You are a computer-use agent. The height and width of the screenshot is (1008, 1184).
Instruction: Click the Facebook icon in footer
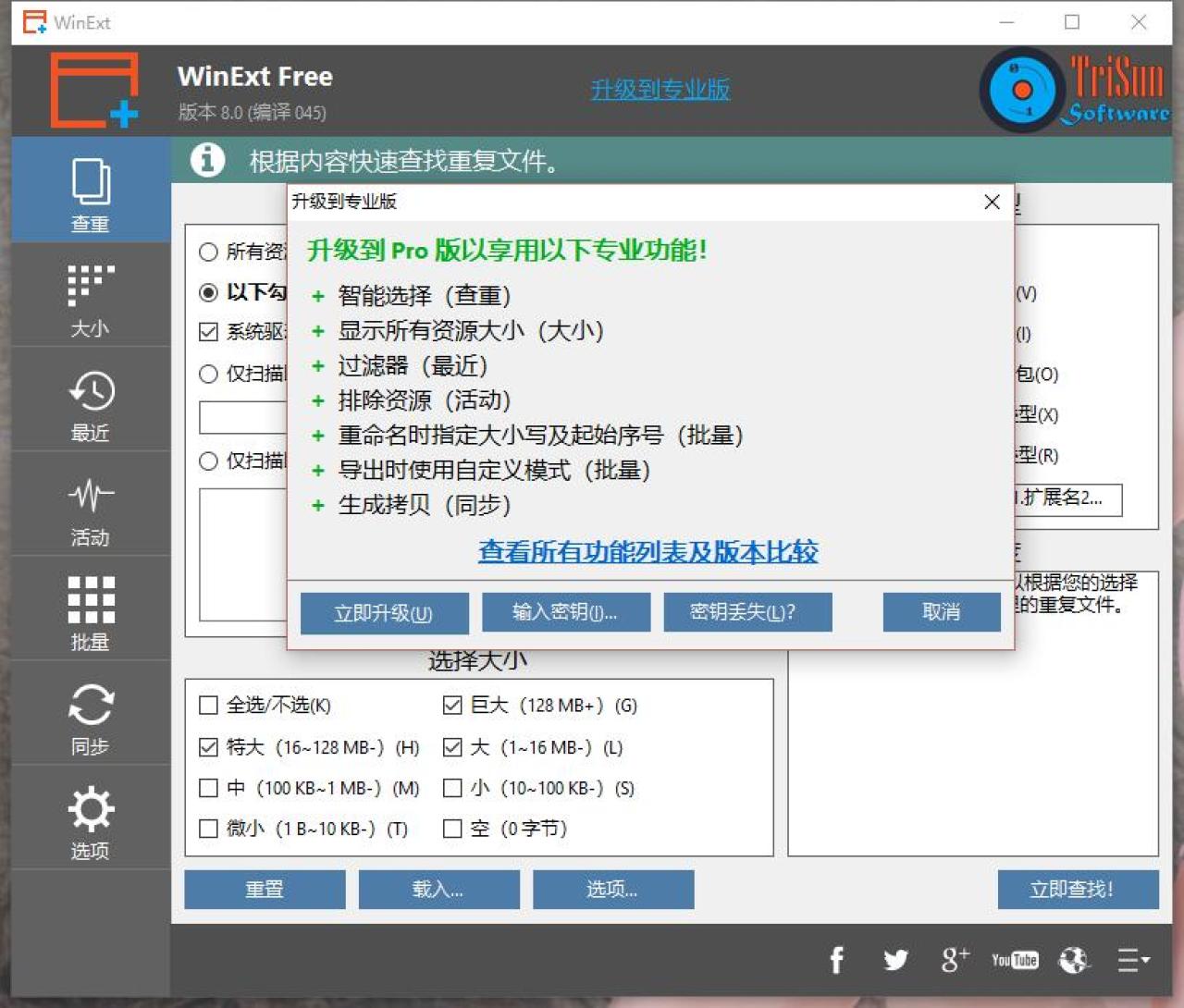[836, 960]
